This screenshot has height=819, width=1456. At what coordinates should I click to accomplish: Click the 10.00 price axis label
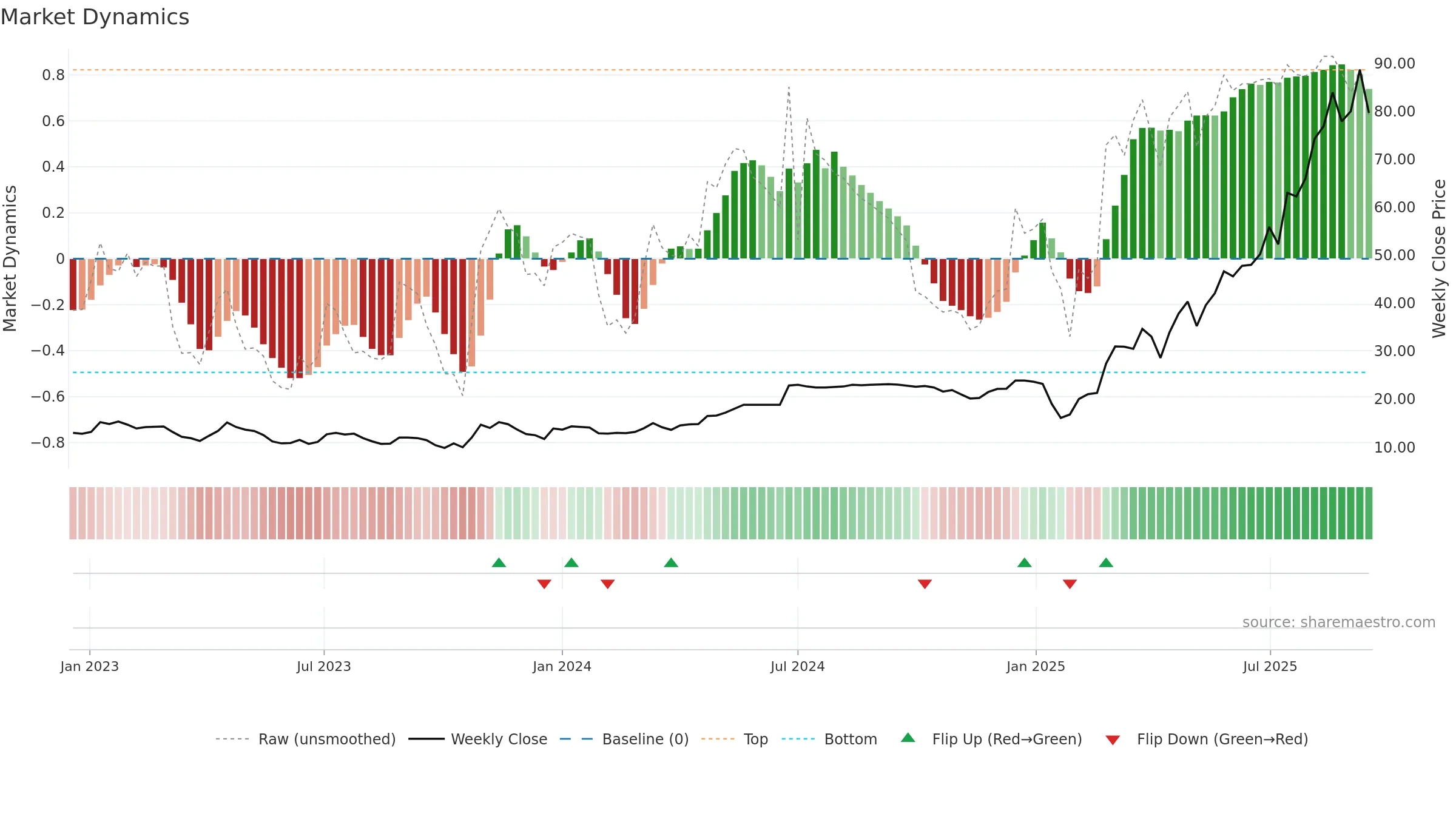tap(1395, 447)
